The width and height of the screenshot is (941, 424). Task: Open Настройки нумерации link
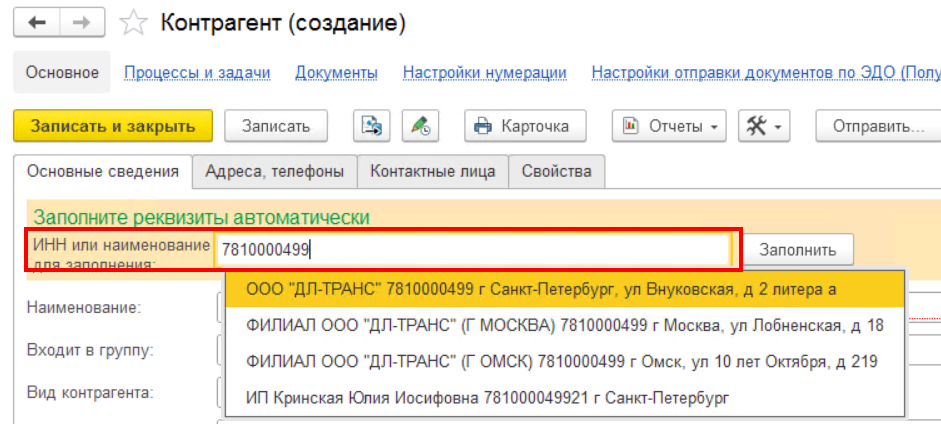tap(485, 73)
